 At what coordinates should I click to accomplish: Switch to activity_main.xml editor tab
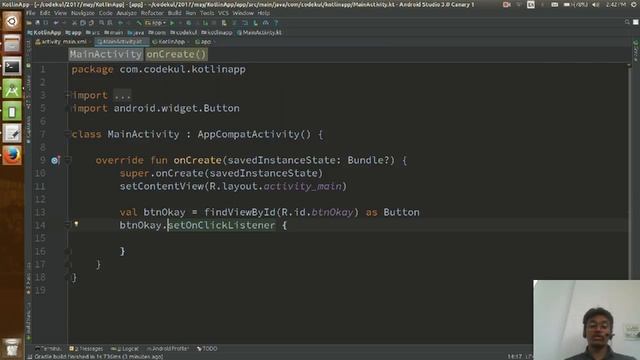pyautogui.click(x=61, y=42)
